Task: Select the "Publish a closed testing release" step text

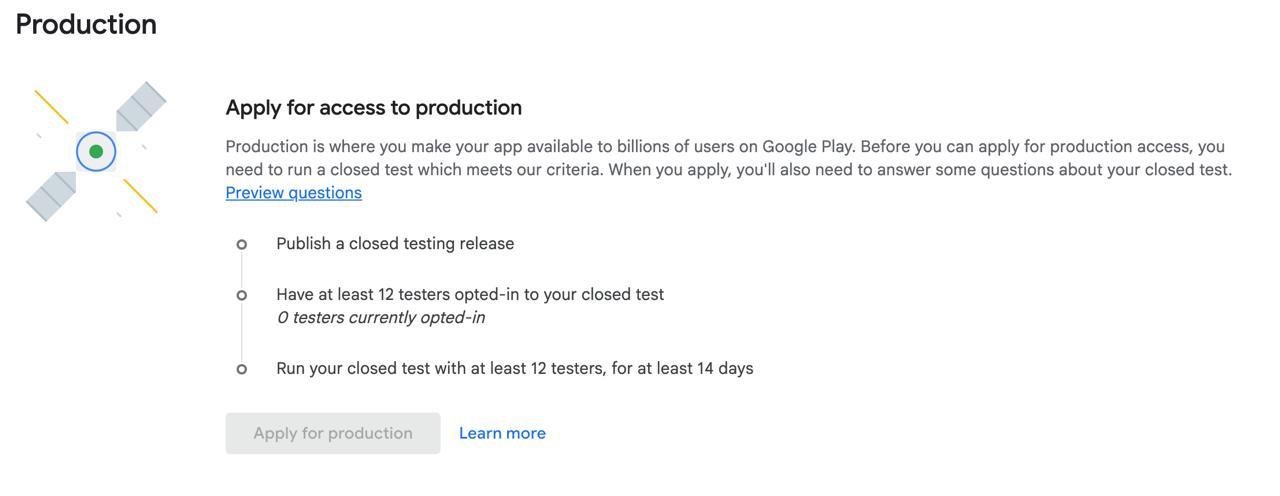Action: pyautogui.click(x=395, y=244)
